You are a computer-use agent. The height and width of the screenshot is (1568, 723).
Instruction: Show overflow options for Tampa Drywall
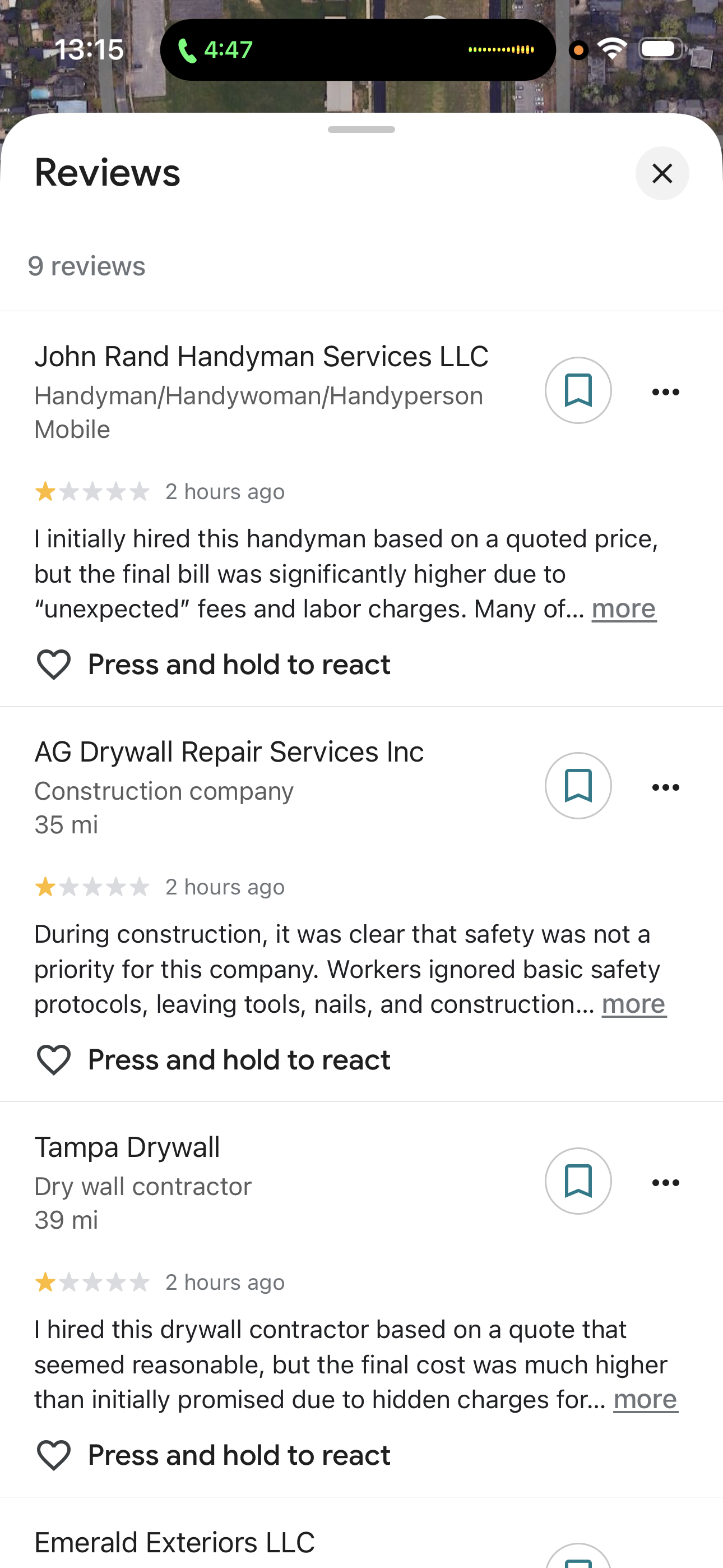[665, 1183]
